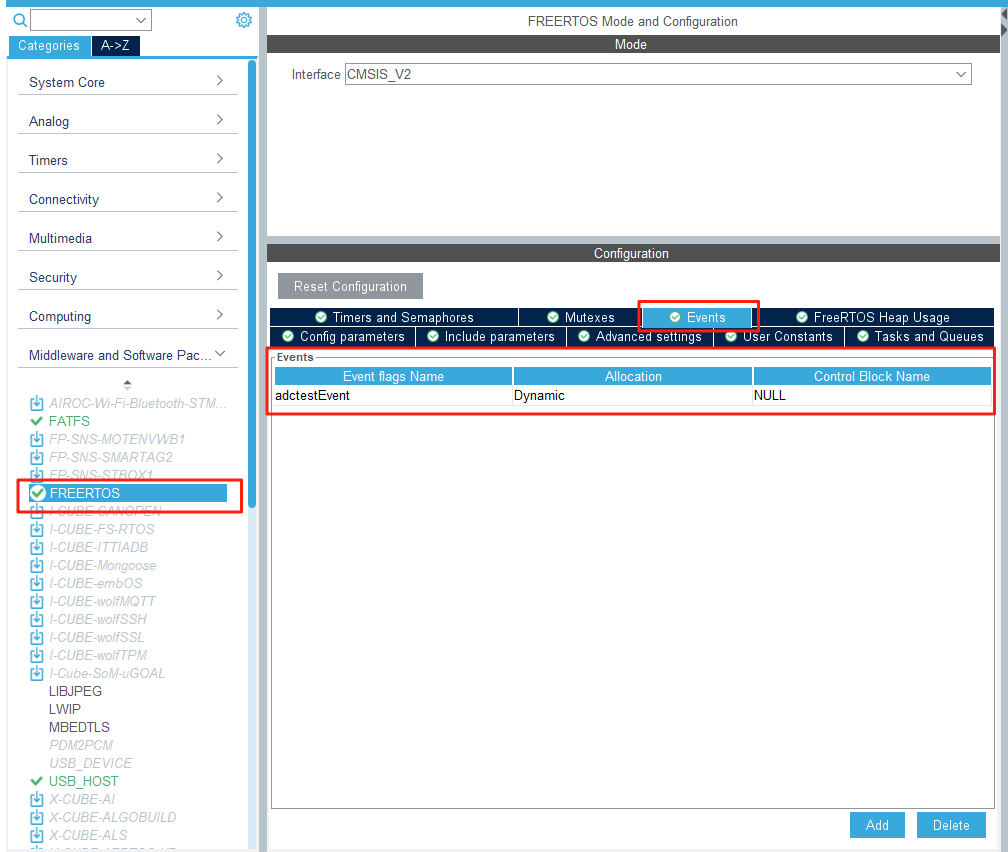The image size is (1008, 852).
Task: Click download icon beside I-CUBE-FS-RTOS
Action: pos(37,530)
